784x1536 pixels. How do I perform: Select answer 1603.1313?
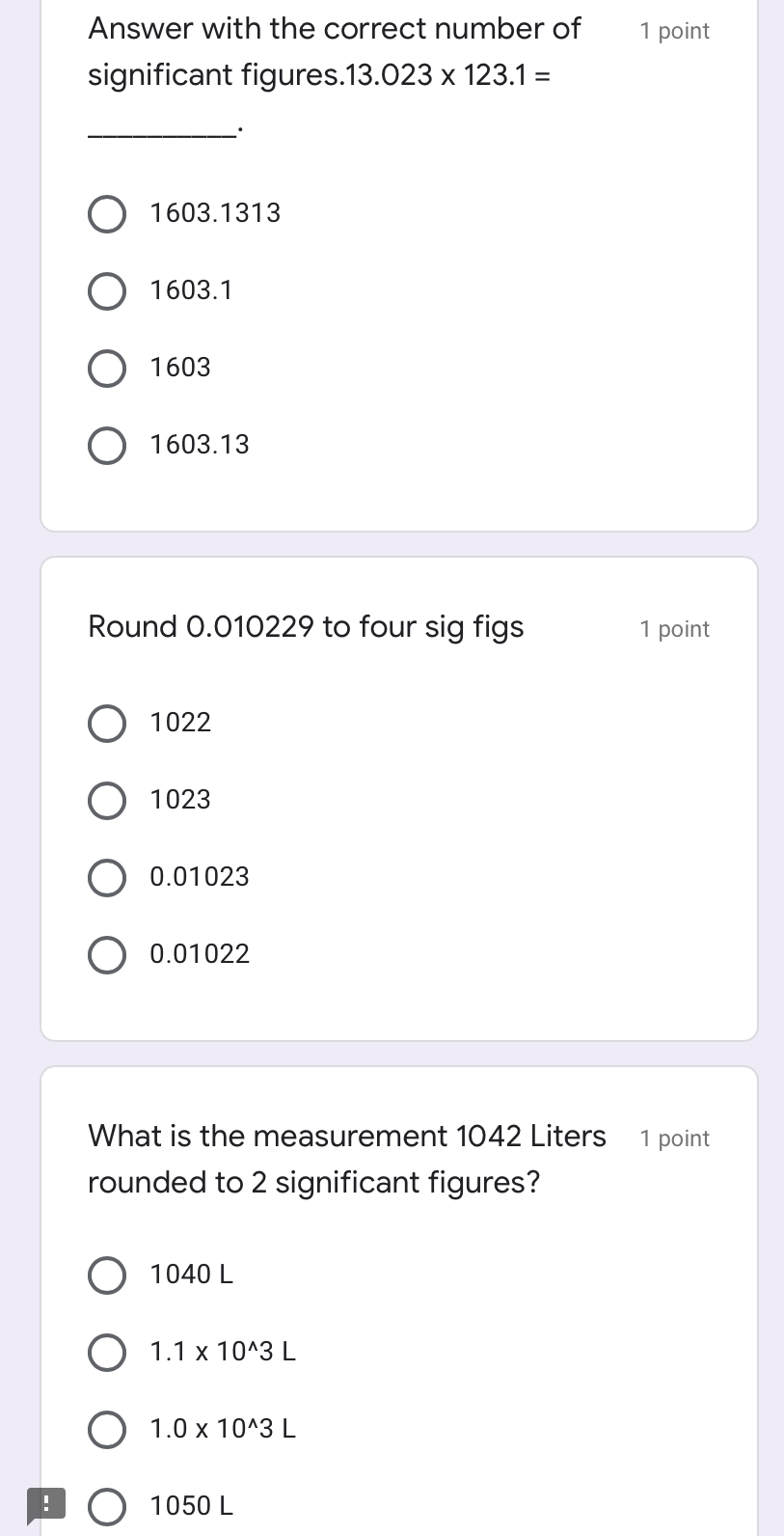pyautogui.click(x=107, y=214)
